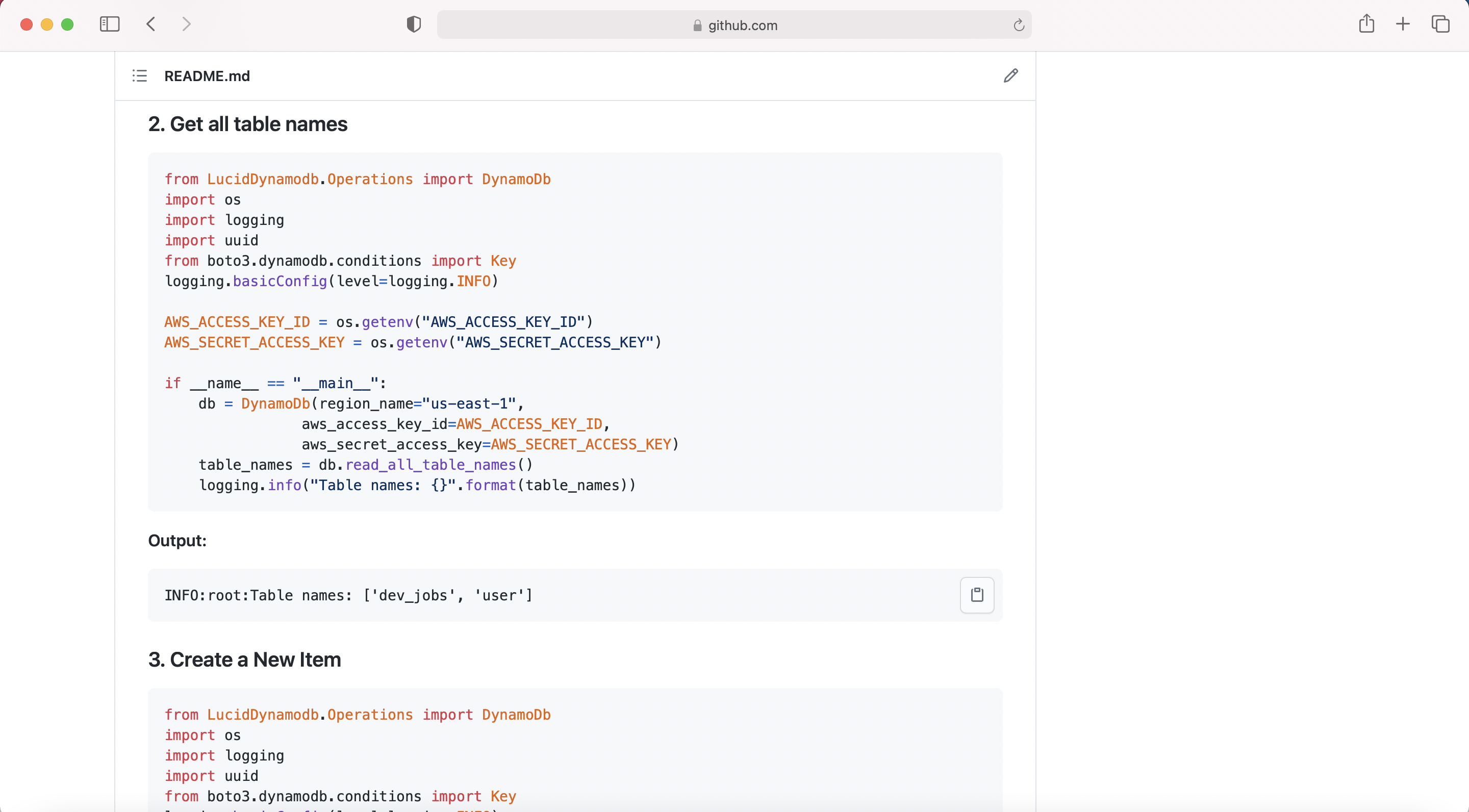Enter full screen with the green window button
This screenshot has width=1469, height=812.
pos(68,24)
